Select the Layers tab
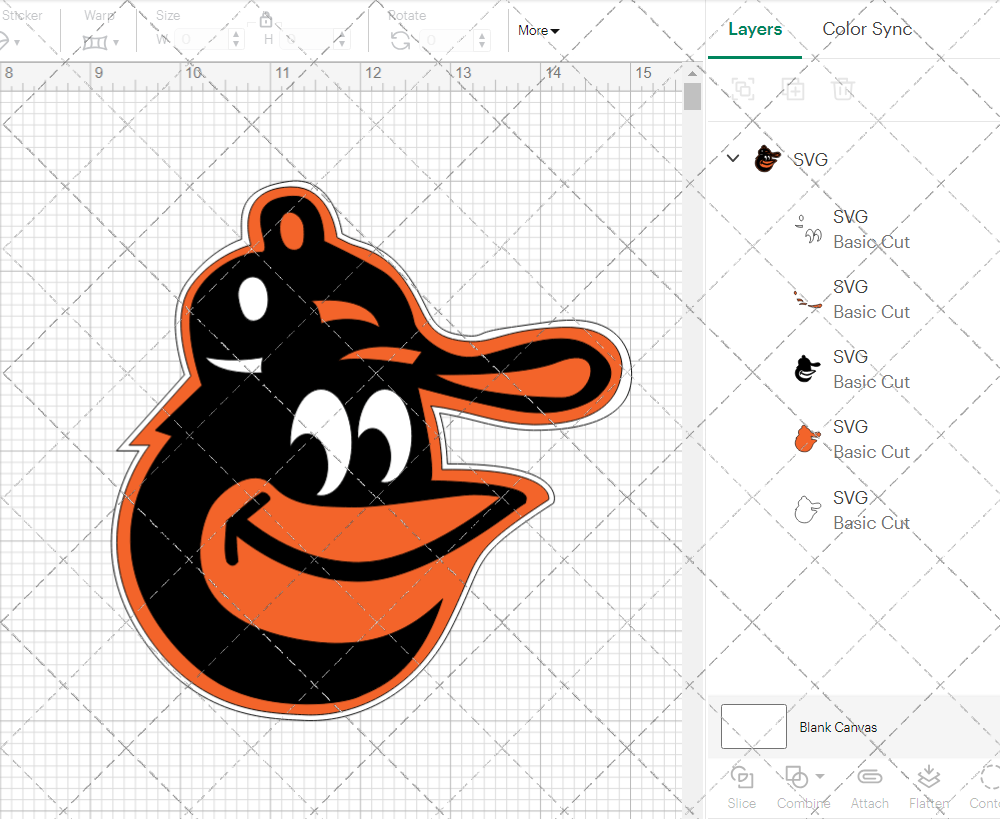 pos(755,29)
